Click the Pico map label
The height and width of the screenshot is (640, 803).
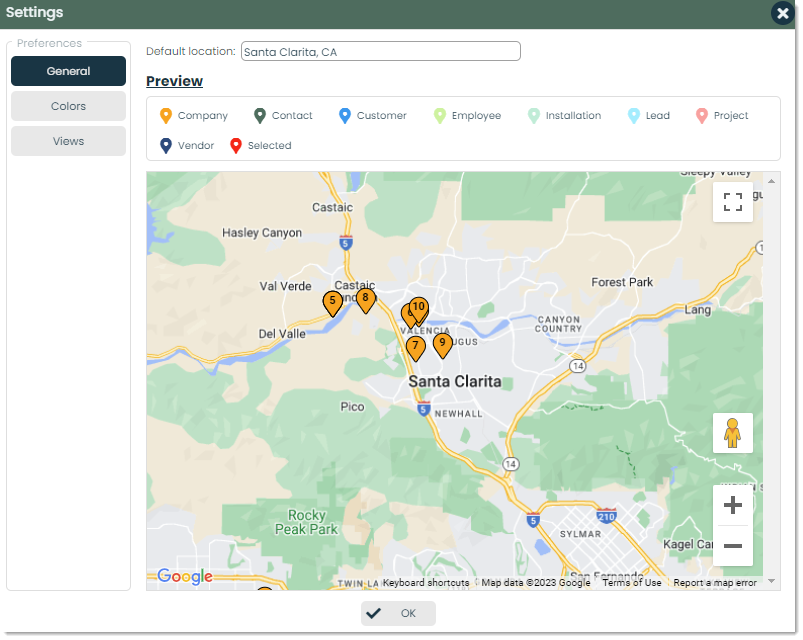[x=352, y=407]
